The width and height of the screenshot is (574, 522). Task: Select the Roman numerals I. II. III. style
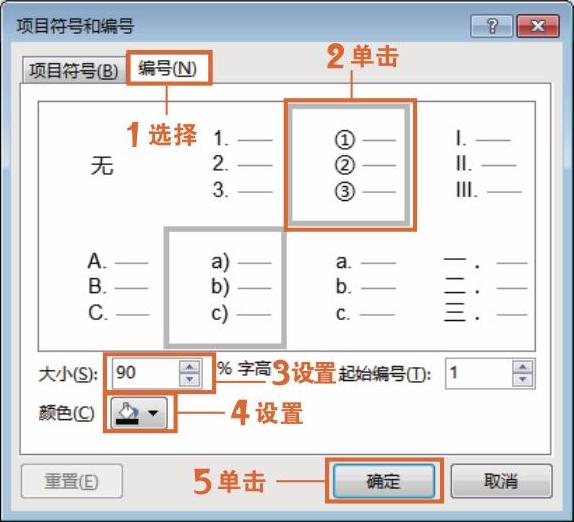pos(472,165)
